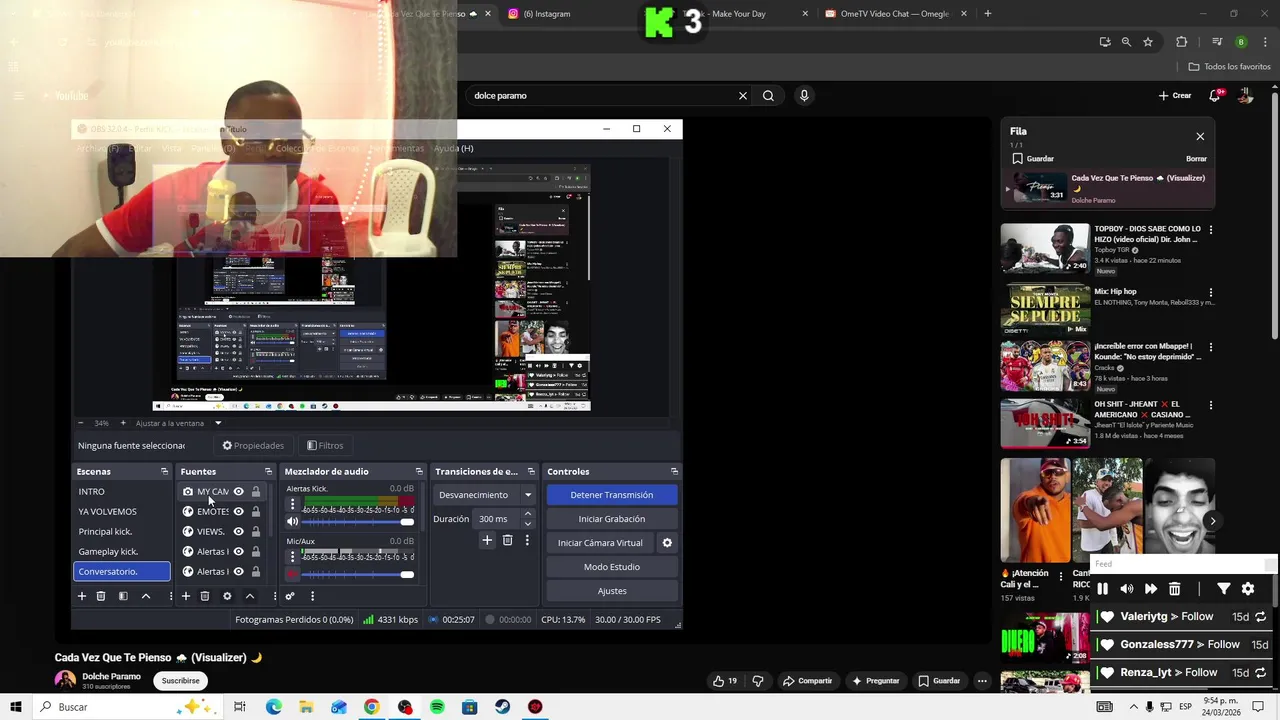This screenshot has height=720, width=1280.
Task: Zoom out the OBS preview with minus
Action: pos(80,423)
